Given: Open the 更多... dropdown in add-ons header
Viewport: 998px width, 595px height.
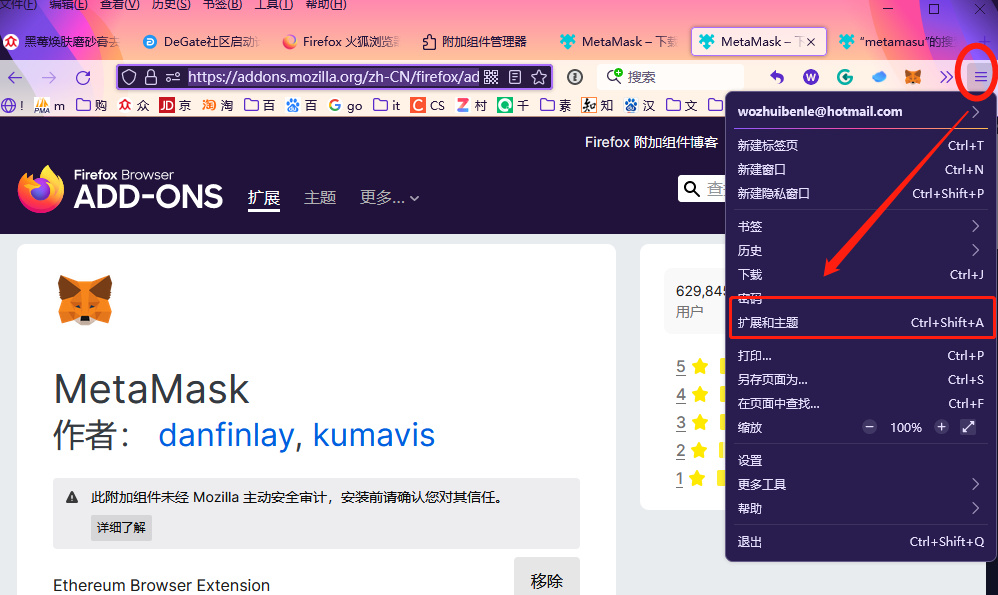Looking at the screenshot, I should click(389, 198).
